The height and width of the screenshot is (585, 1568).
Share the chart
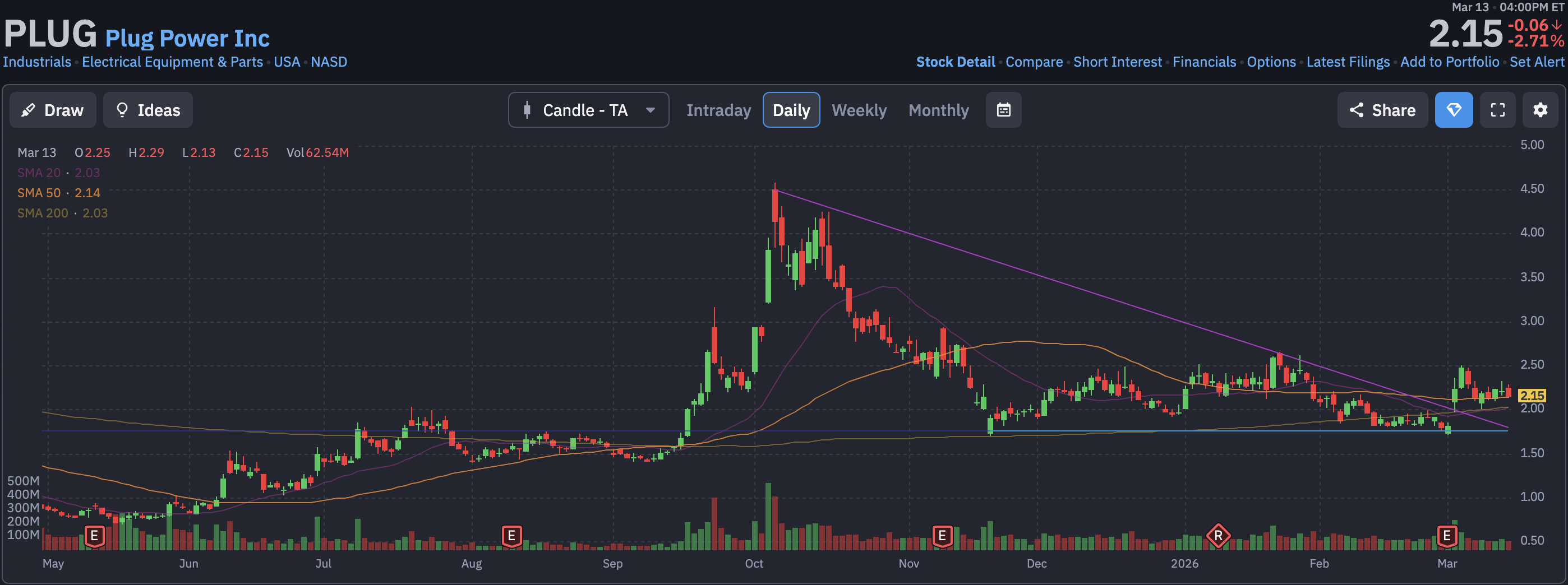(x=1382, y=110)
